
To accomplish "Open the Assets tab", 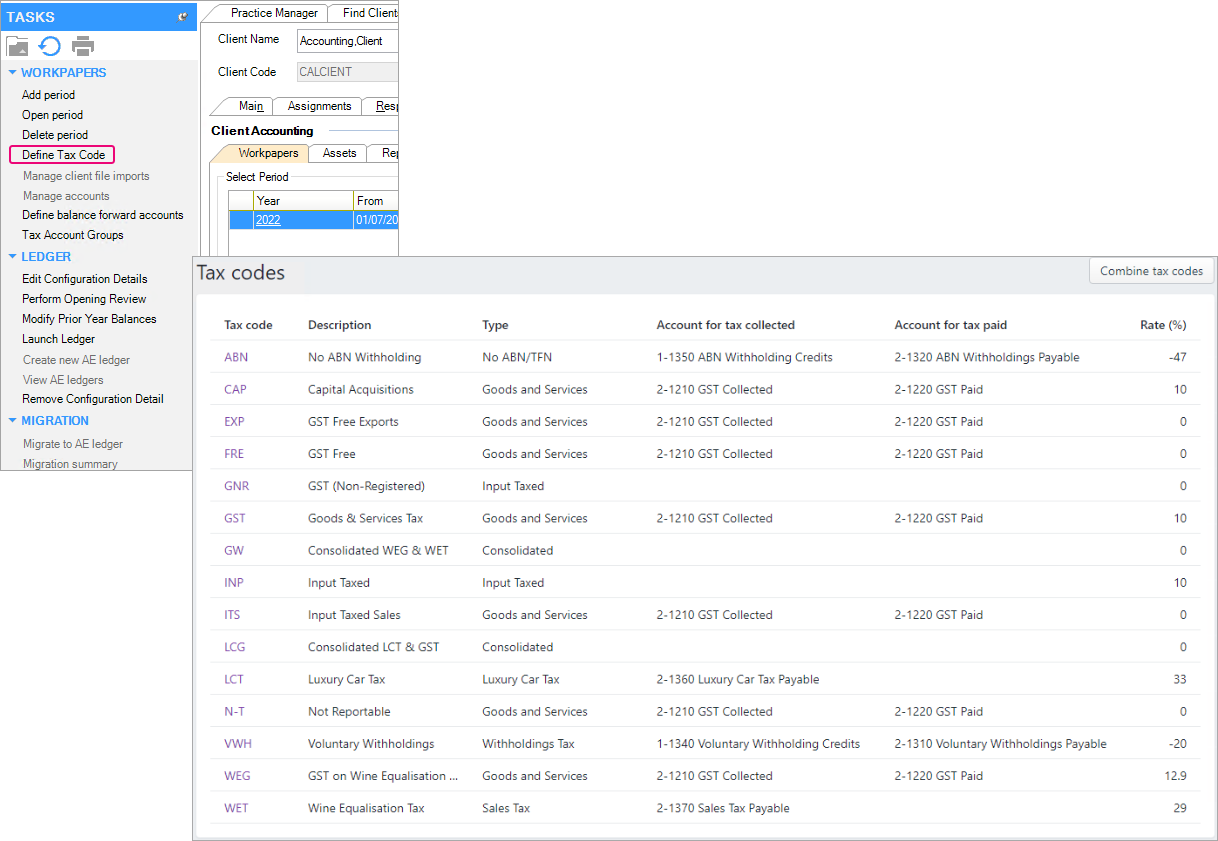I will tap(339, 153).
